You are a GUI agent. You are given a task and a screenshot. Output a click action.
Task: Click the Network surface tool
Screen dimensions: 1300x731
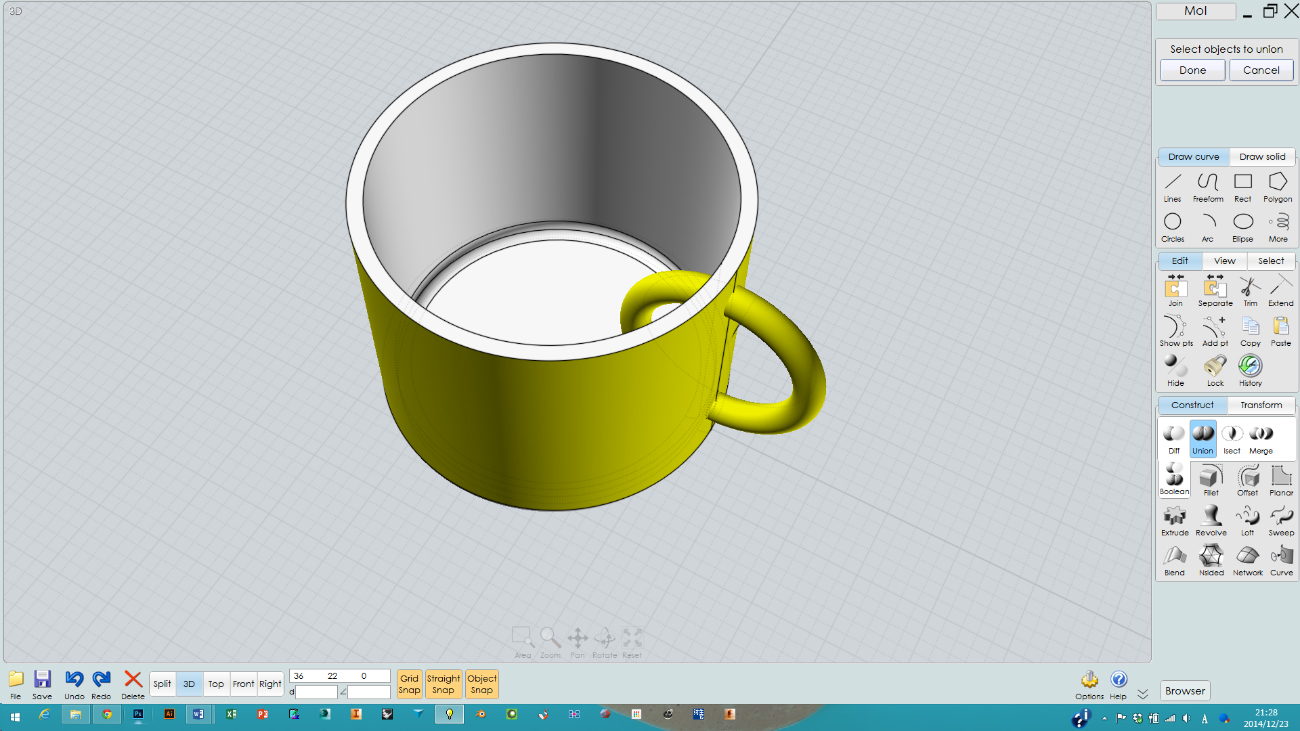pos(1247,560)
